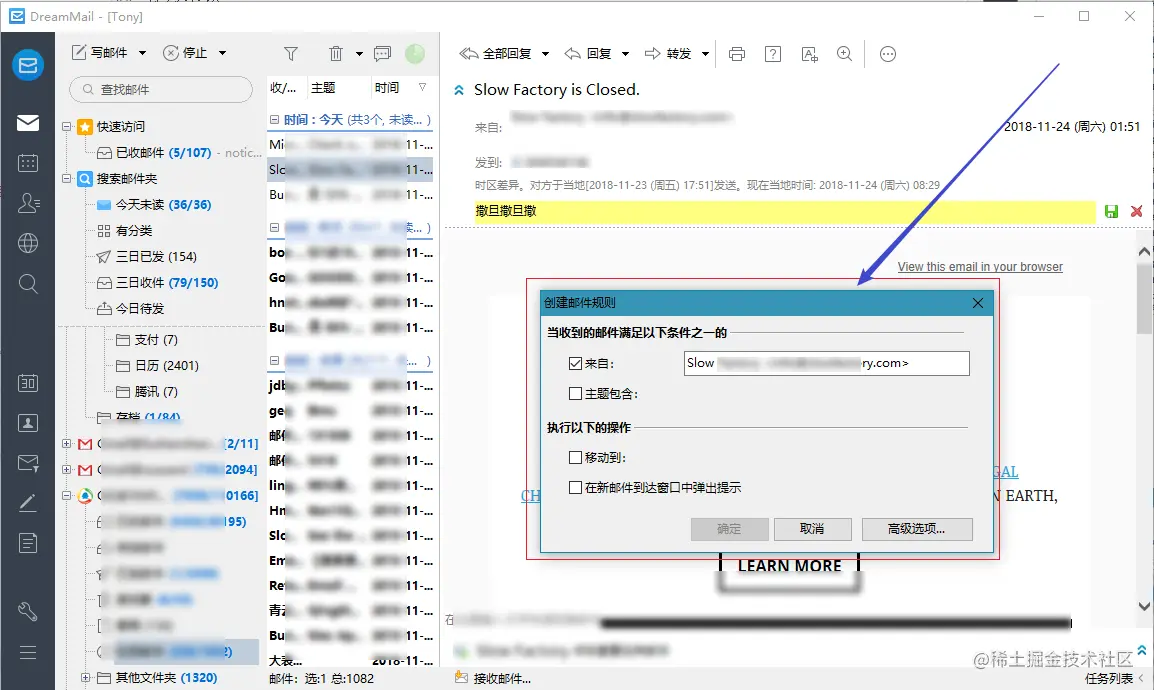Click the zoom magnifier icon in toolbar

click(845, 54)
